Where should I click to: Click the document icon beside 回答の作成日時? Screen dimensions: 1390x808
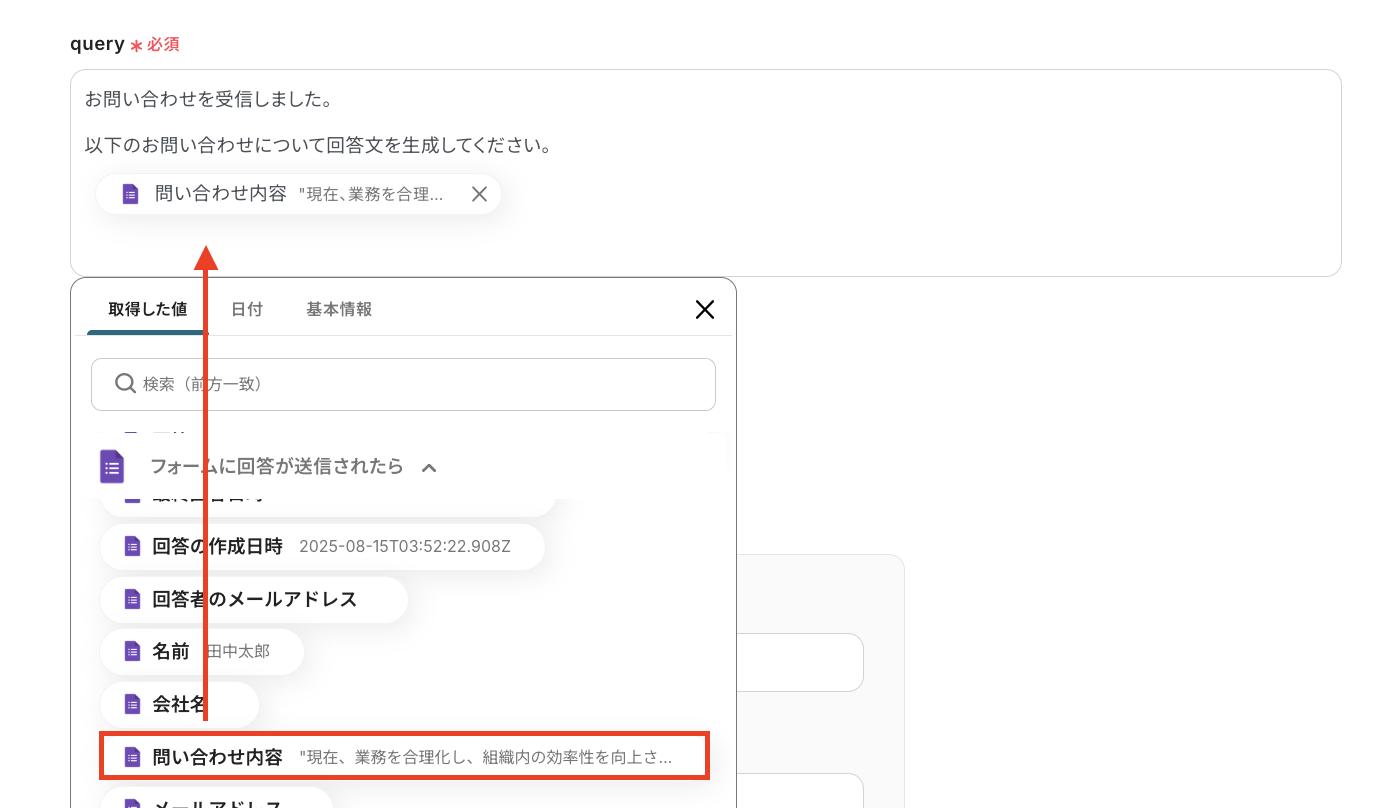(x=131, y=546)
